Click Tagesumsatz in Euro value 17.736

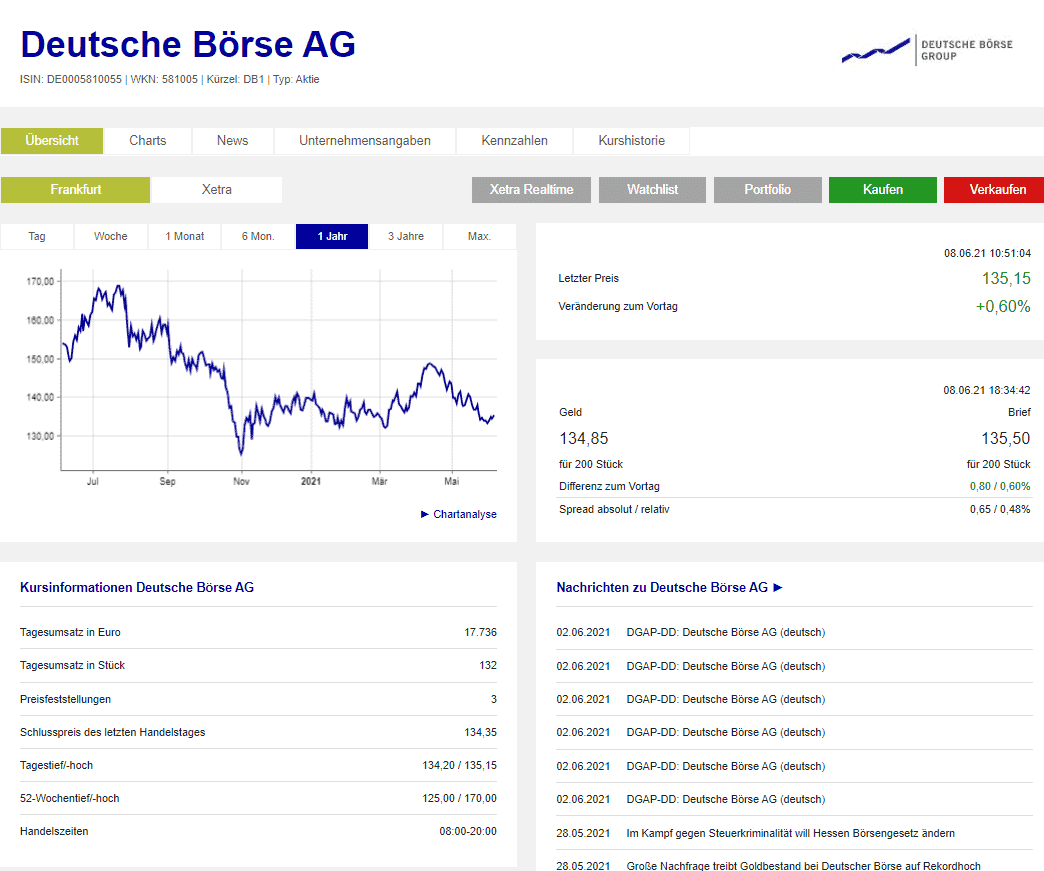[x=480, y=632]
